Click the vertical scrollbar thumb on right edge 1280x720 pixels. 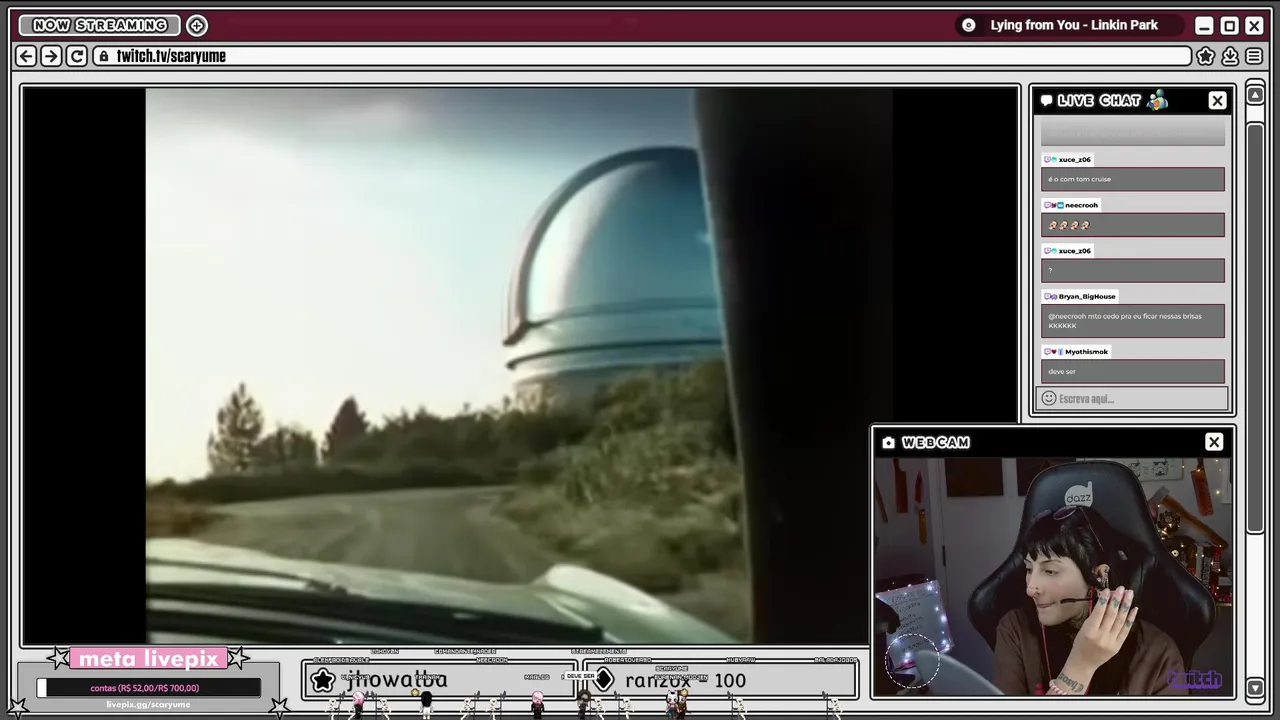click(x=1255, y=328)
